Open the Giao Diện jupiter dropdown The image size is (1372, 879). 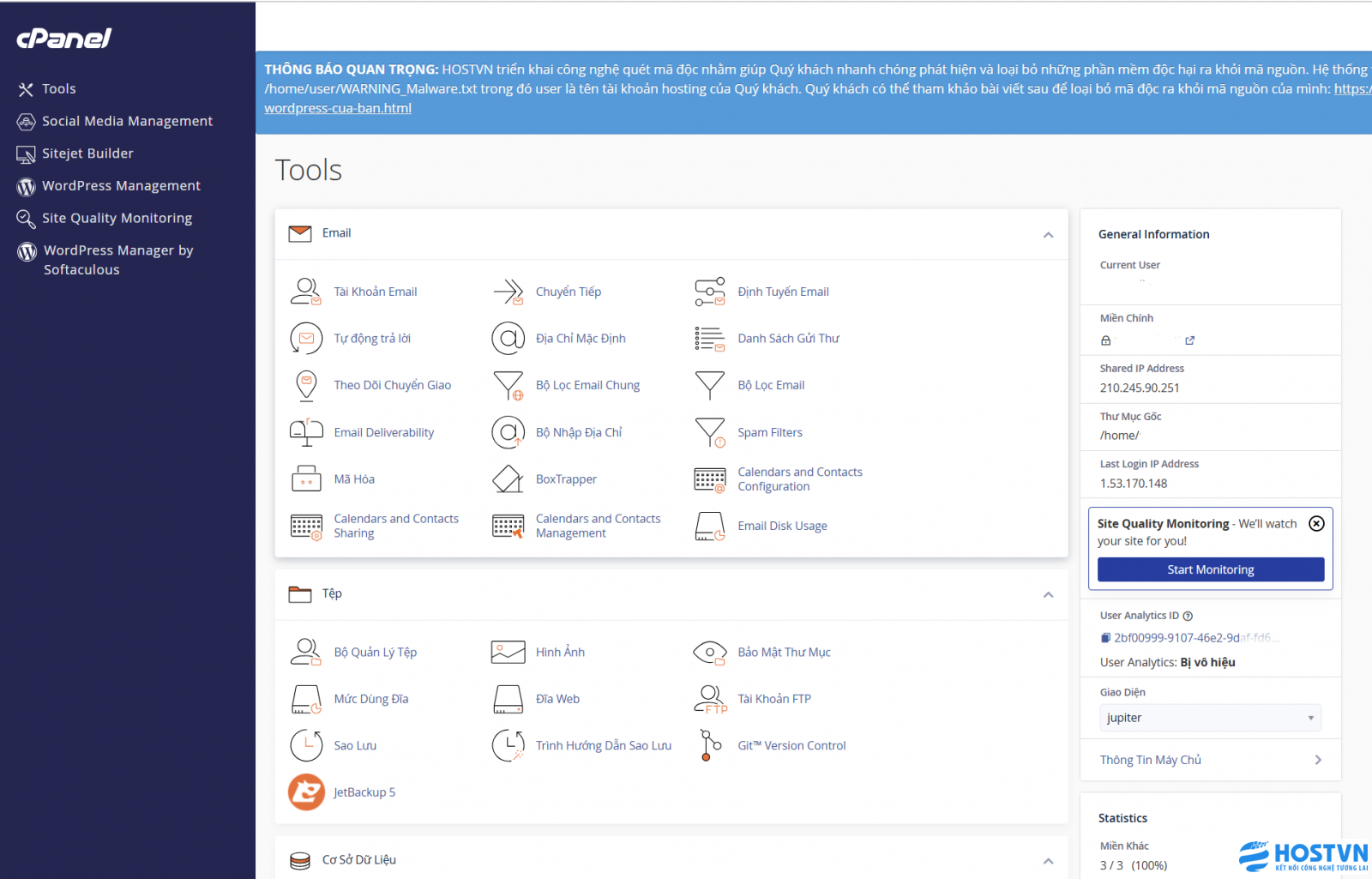tap(1210, 718)
